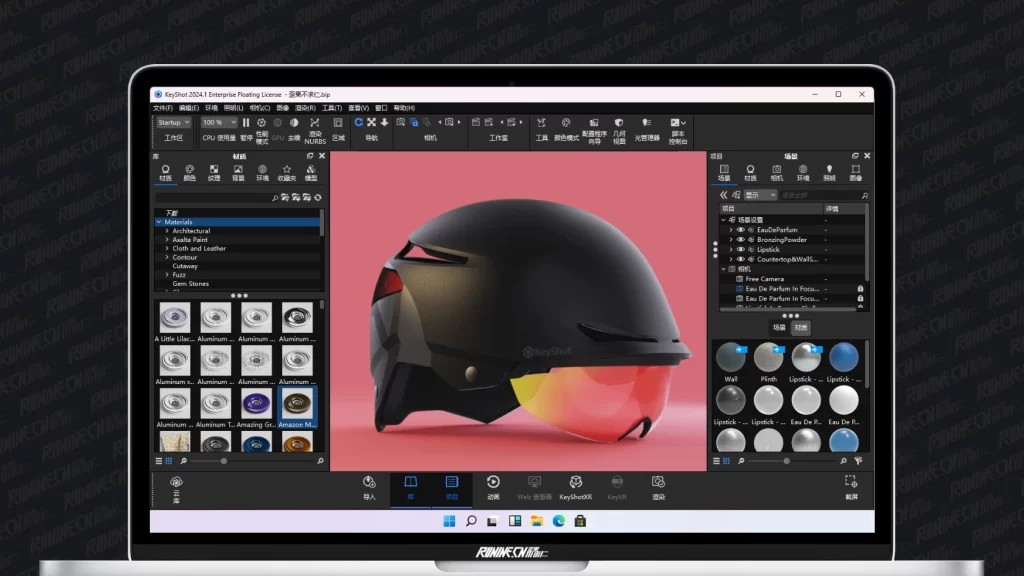Image resolution: width=1024 pixels, height=576 pixels.
Task: Expand the Architectural materials folder
Action: [167, 231]
